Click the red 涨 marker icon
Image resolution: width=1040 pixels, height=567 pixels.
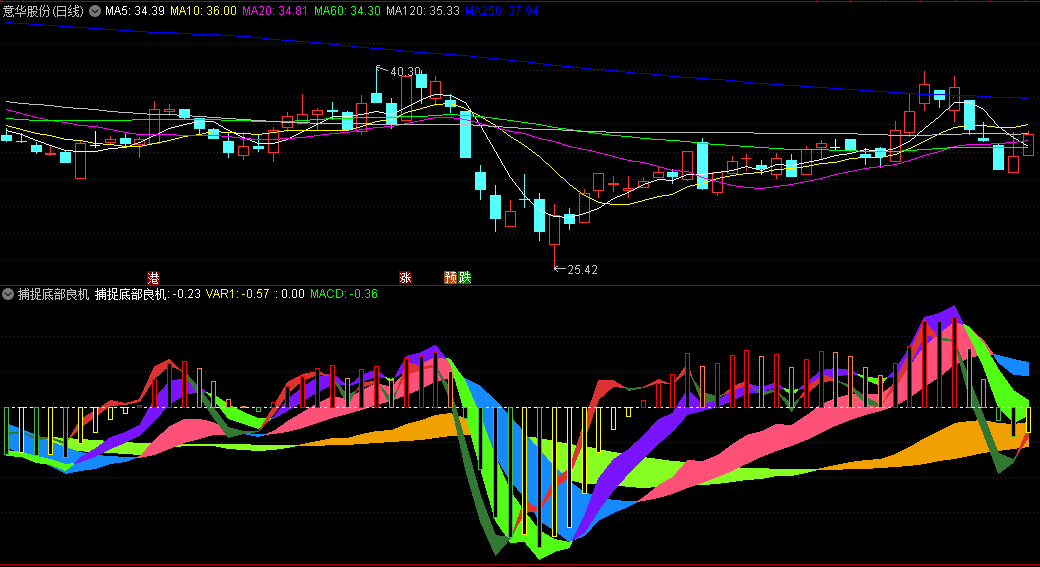[x=405, y=277]
